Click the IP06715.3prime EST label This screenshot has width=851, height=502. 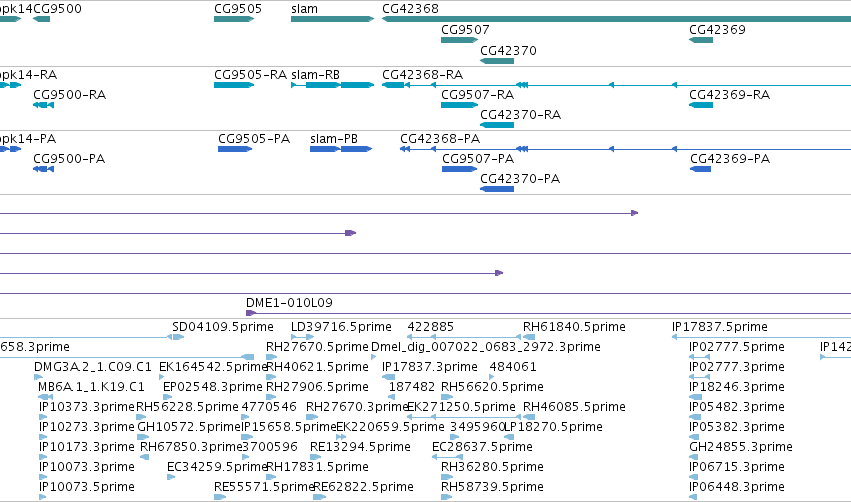click(x=736, y=467)
